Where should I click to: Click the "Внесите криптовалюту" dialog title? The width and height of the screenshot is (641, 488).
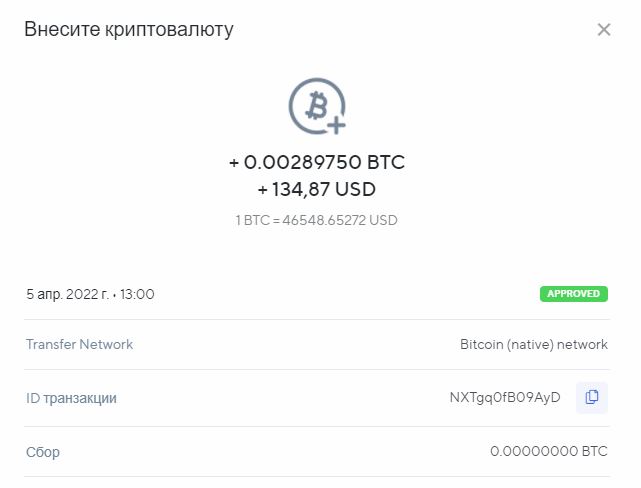[129, 29]
